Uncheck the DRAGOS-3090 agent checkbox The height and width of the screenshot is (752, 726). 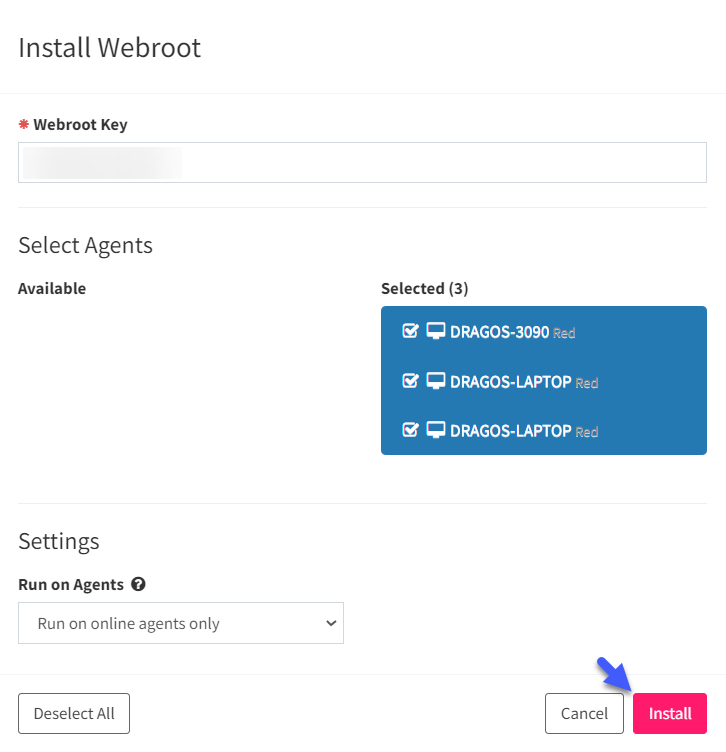point(410,331)
